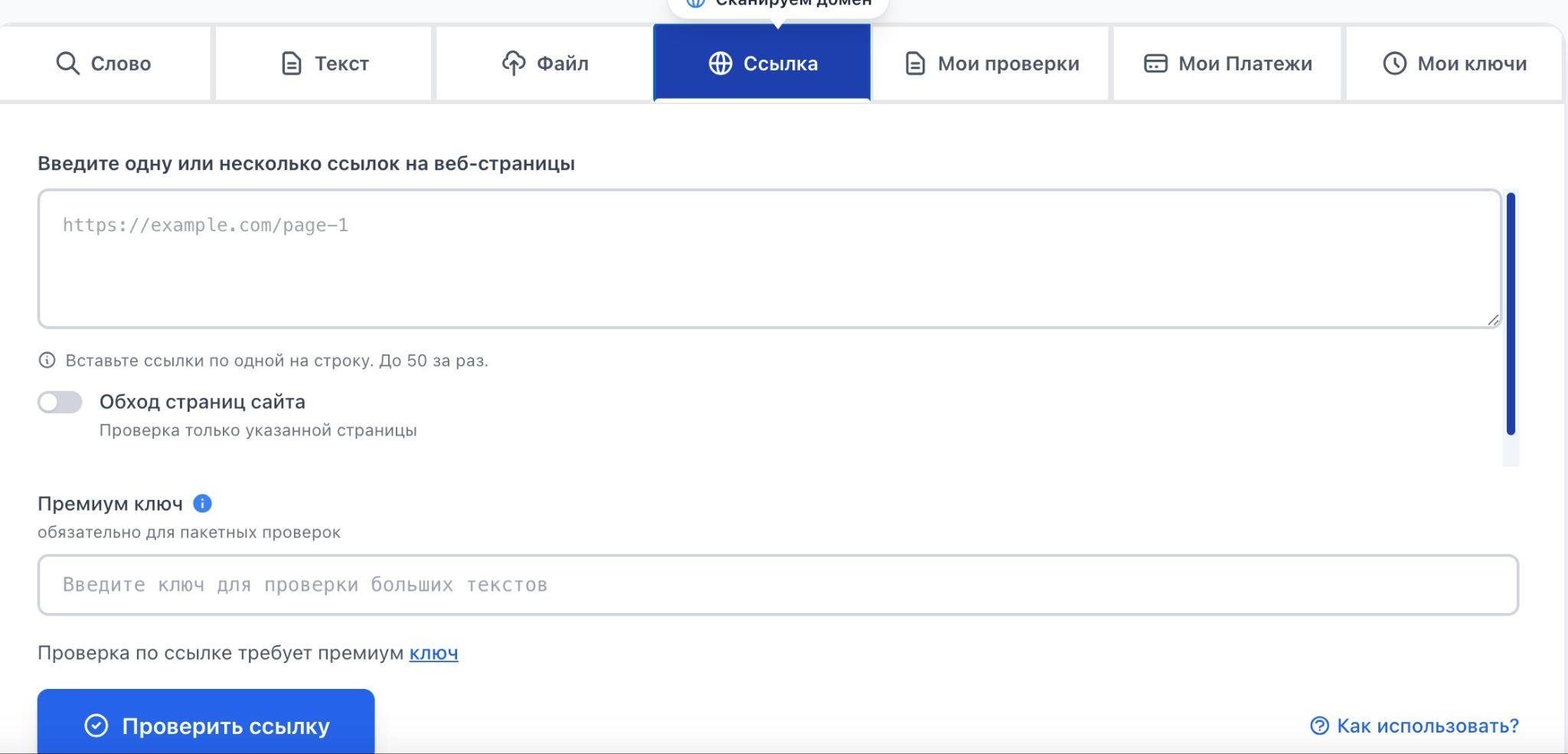Screen dimensions: 1568x754
Task: Enable the Обход страниц сайта toggle
Action: pyautogui.click(x=60, y=402)
